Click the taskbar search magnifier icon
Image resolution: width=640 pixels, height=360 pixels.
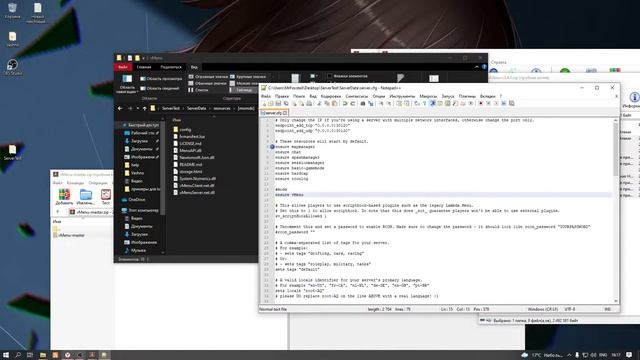coord(18,355)
